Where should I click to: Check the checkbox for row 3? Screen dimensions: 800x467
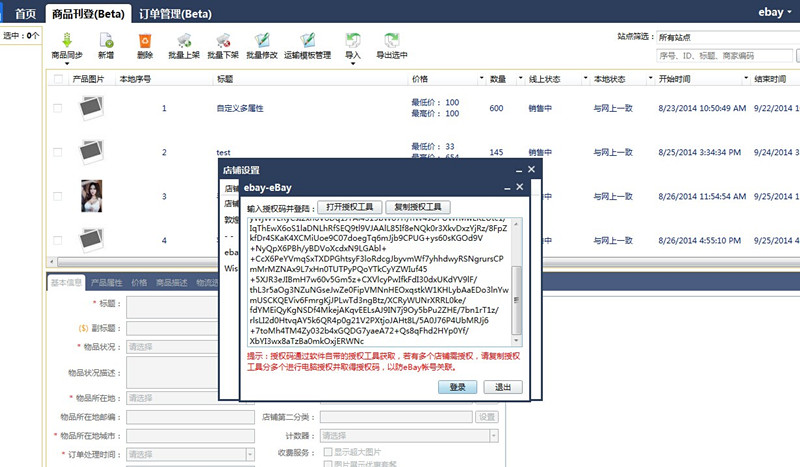pos(58,196)
